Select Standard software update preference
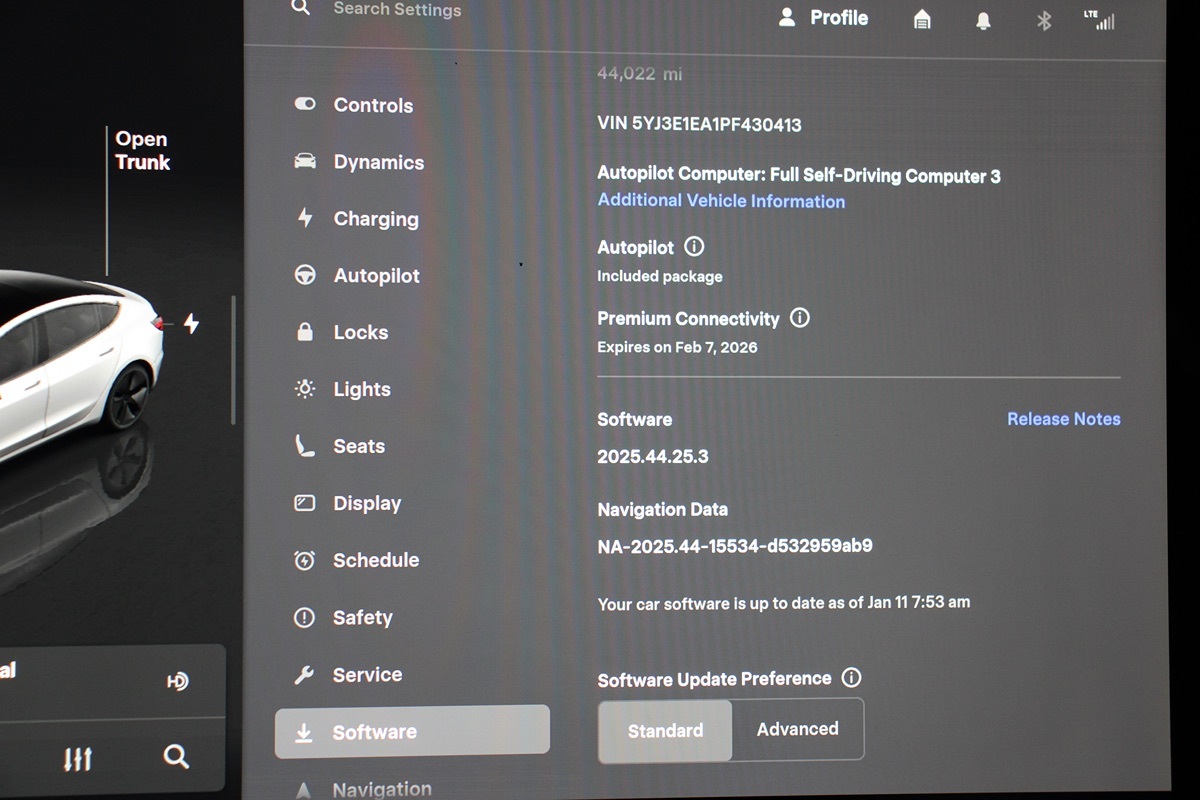Image resolution: width=1200 pixels, height=800 pixels. click(x=665, y=731)
